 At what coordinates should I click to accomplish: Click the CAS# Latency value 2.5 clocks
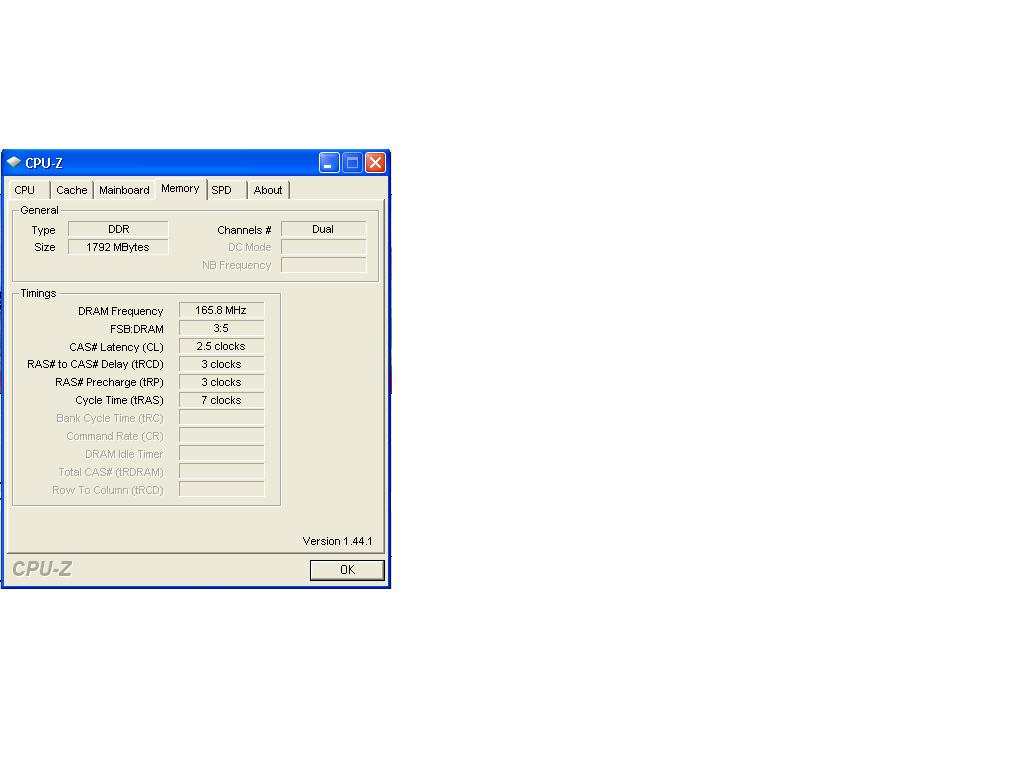221,346
